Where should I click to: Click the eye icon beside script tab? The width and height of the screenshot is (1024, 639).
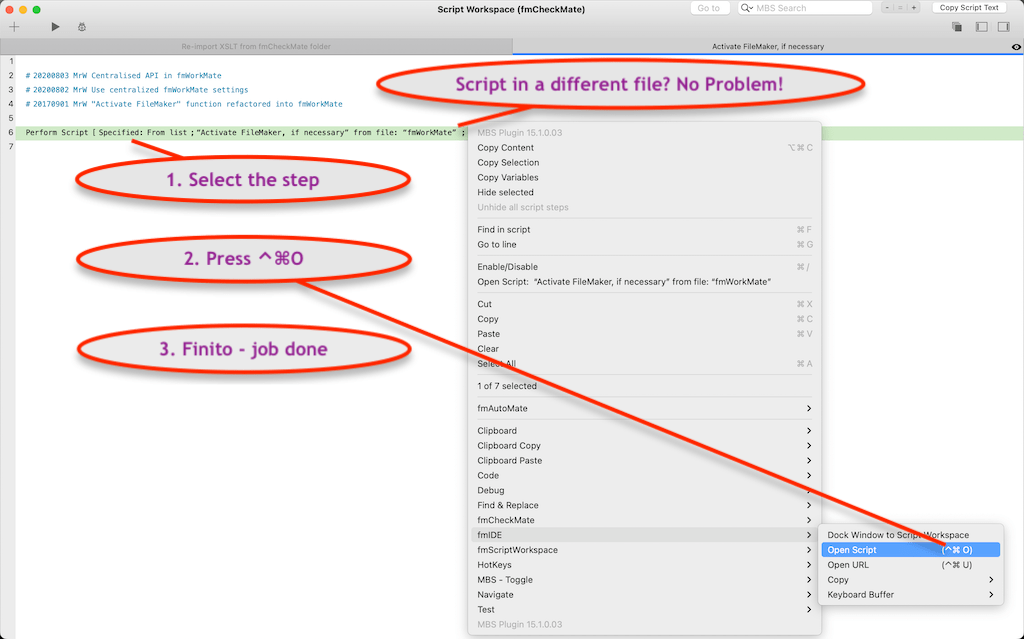1016,47
